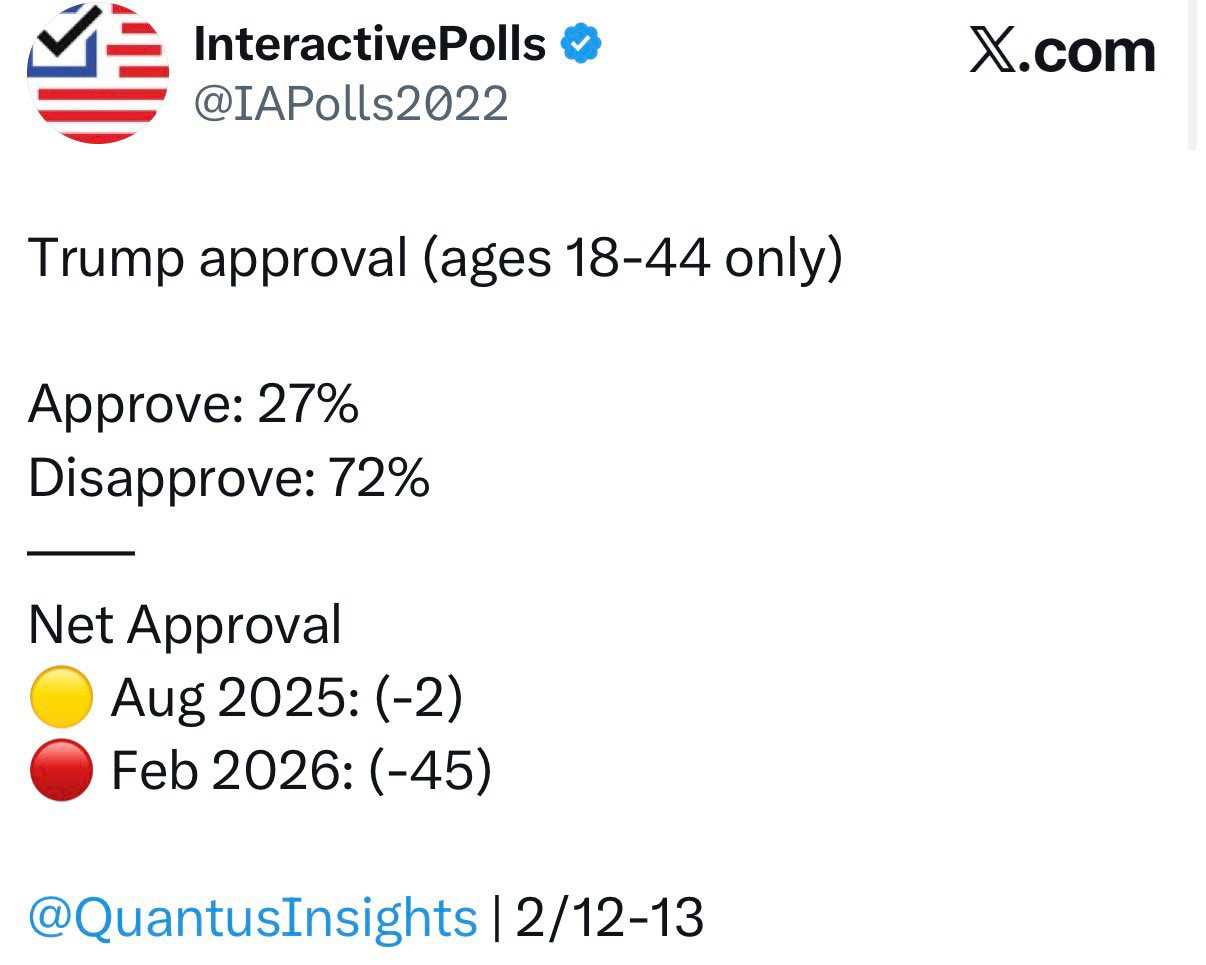Click the "Disapprove: 72%" line
Image resolution: width=1206 pixels, height=965 pixels.
(229, 479)
